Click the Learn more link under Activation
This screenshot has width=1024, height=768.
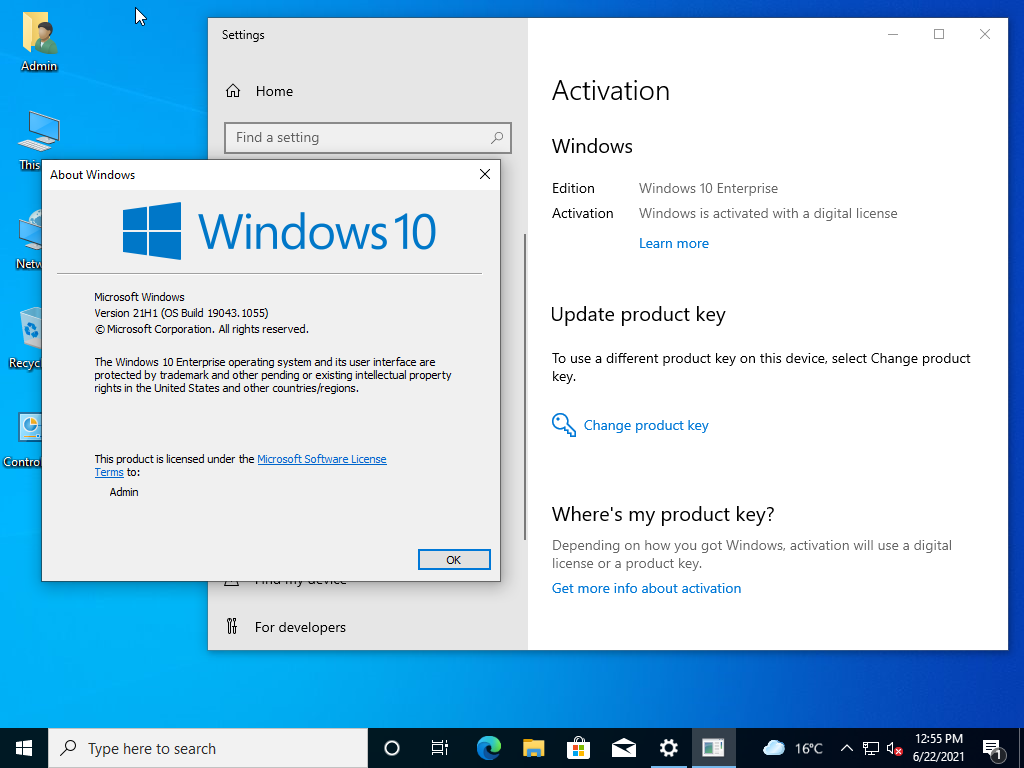click(673, 244)
